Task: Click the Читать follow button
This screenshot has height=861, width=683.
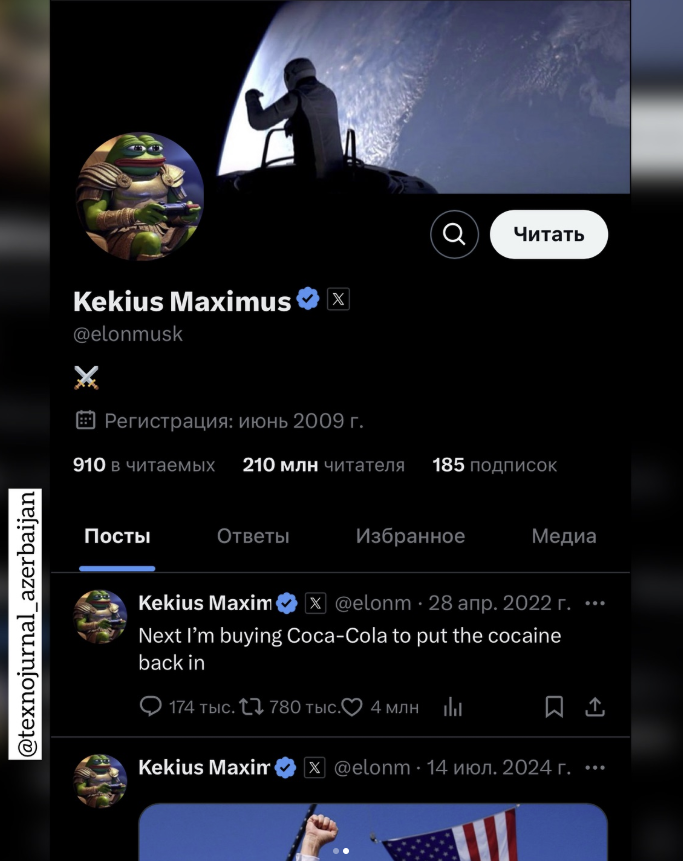Action: (x=548, y=234)
